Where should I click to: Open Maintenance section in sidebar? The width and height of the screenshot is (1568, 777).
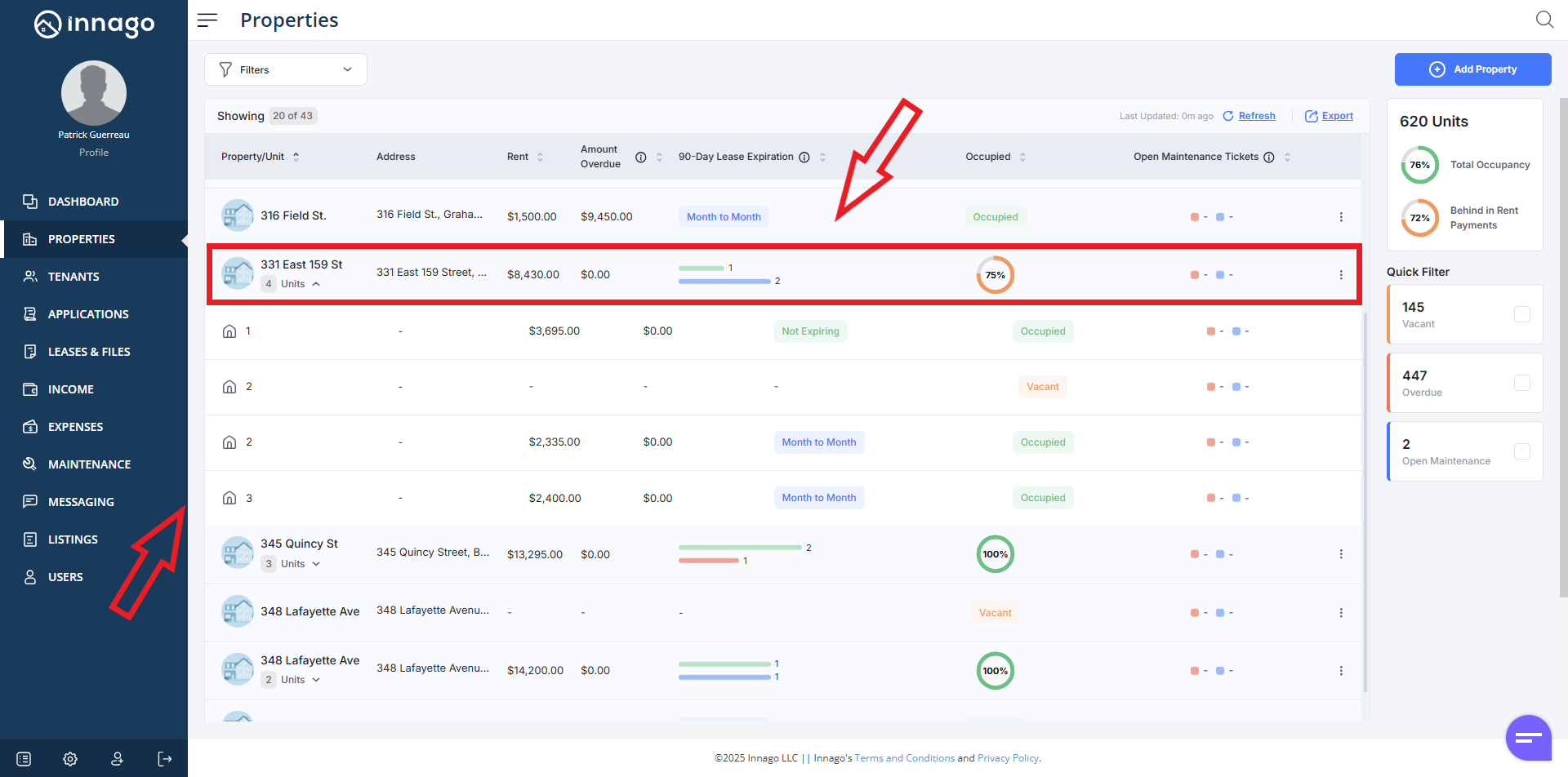89,464
